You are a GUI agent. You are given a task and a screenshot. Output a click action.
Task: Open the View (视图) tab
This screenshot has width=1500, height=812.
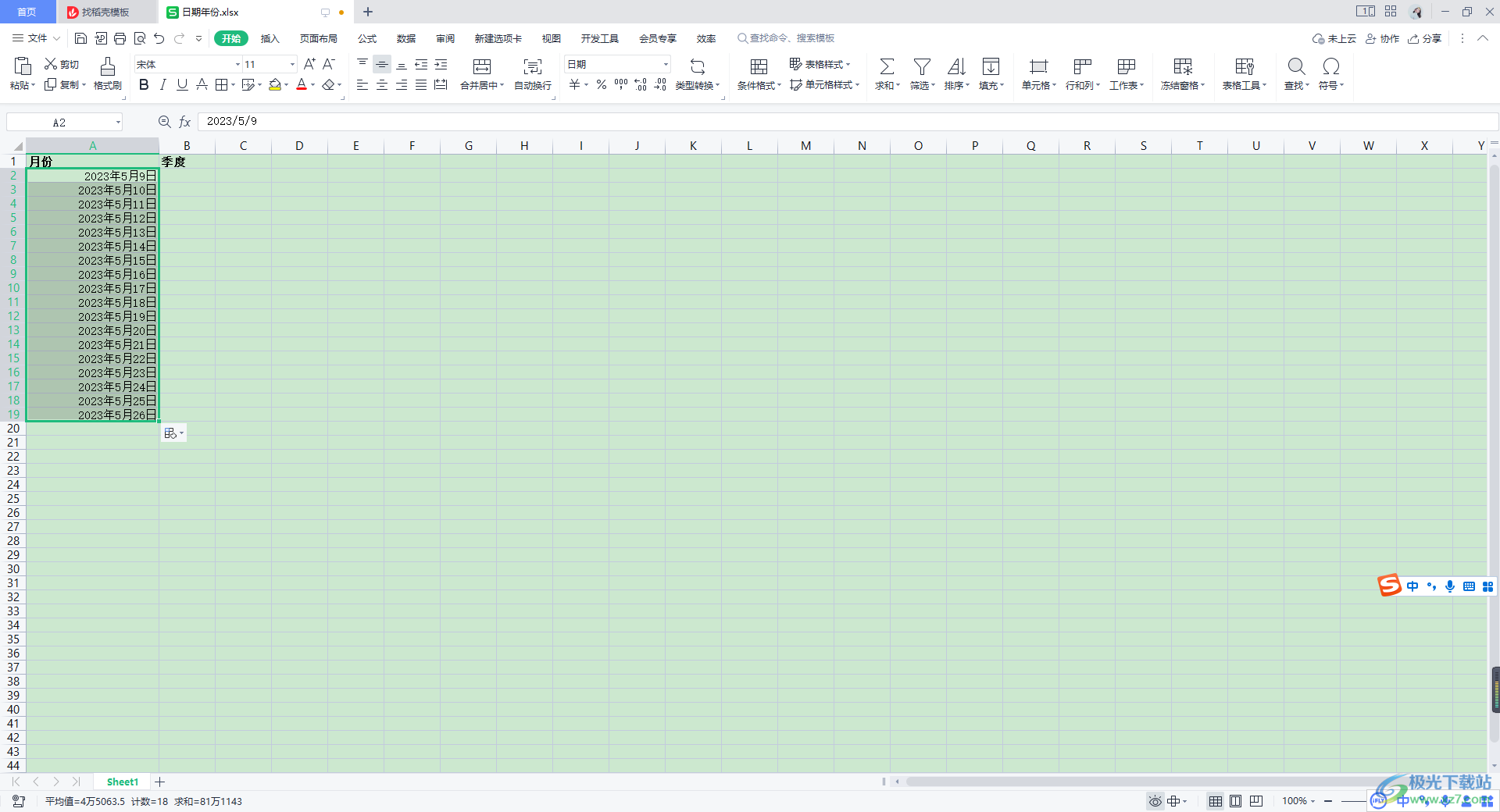pyautogui.click(x=552, y=38)
